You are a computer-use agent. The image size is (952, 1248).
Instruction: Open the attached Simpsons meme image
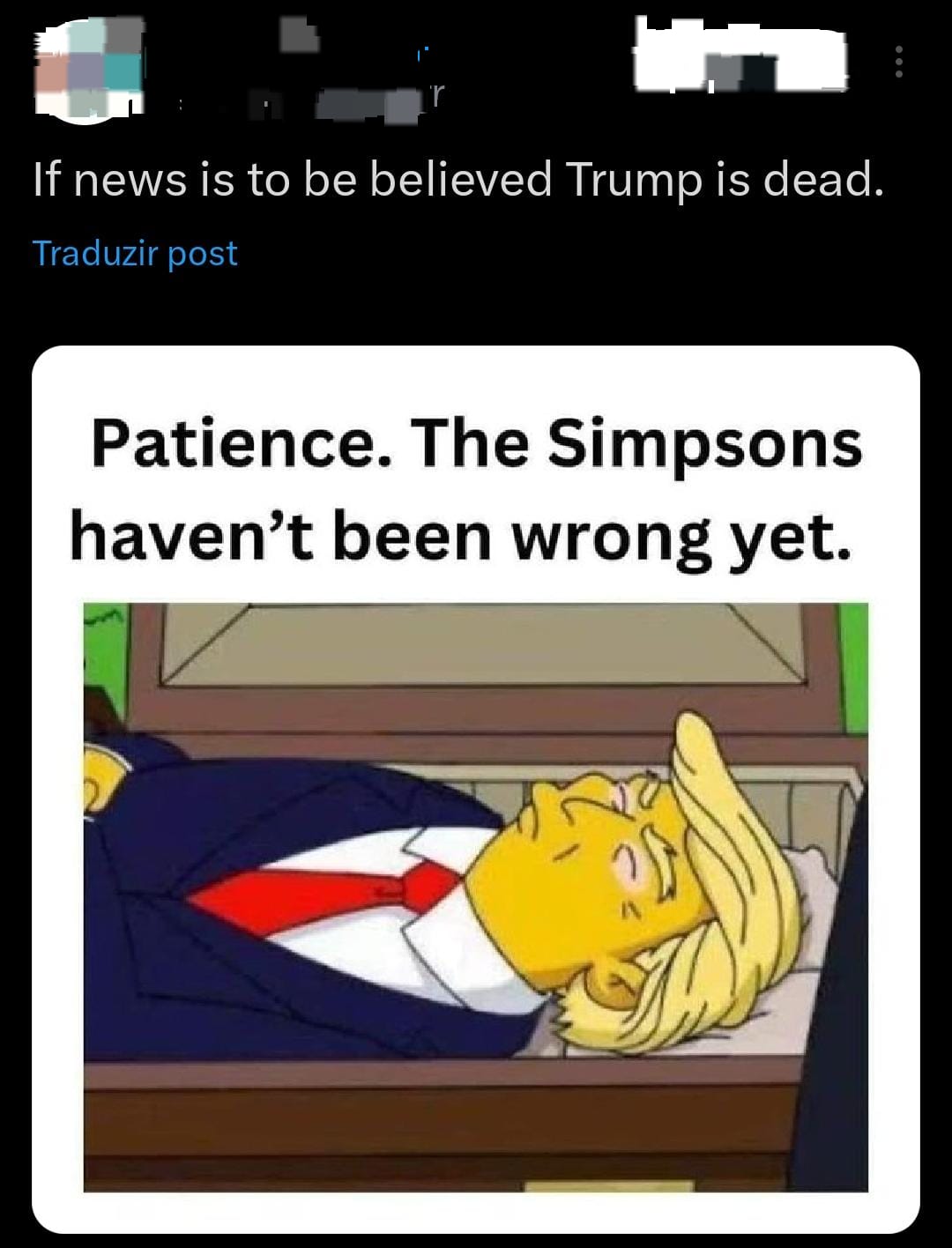tap(476, 789)
